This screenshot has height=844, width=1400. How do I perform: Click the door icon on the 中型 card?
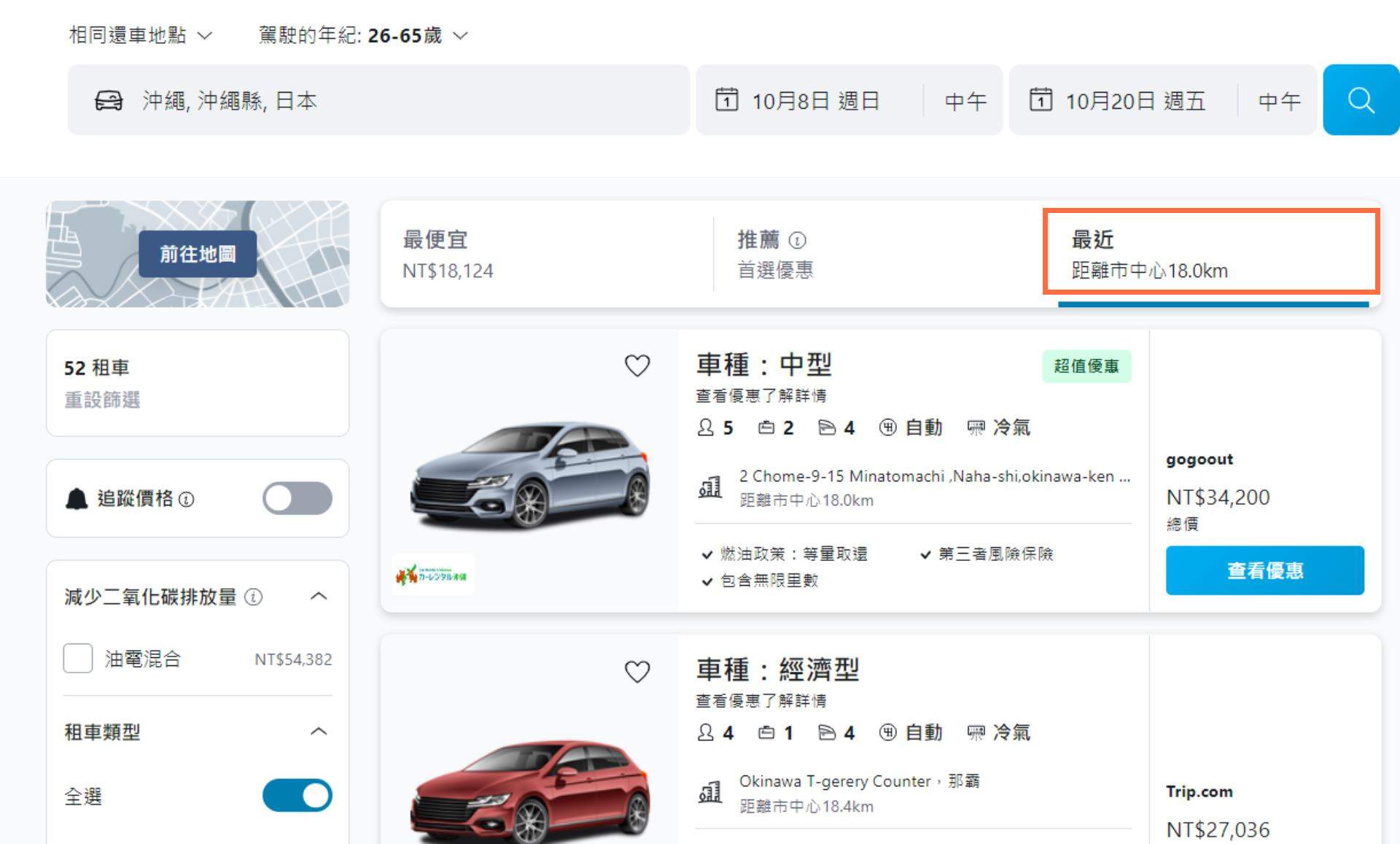point(827,427)
